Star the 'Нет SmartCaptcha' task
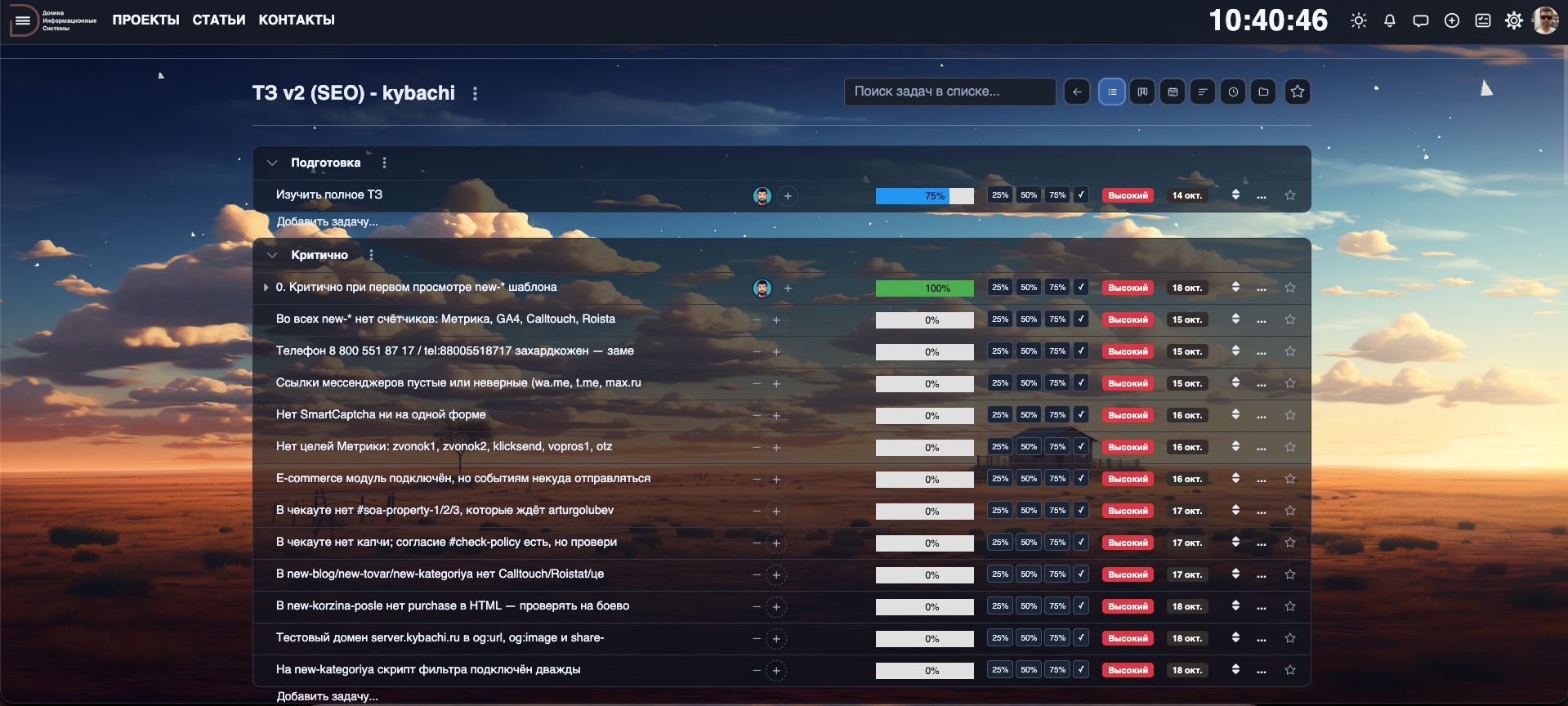Screen dimensions: 1568x706 (1290, 415)
